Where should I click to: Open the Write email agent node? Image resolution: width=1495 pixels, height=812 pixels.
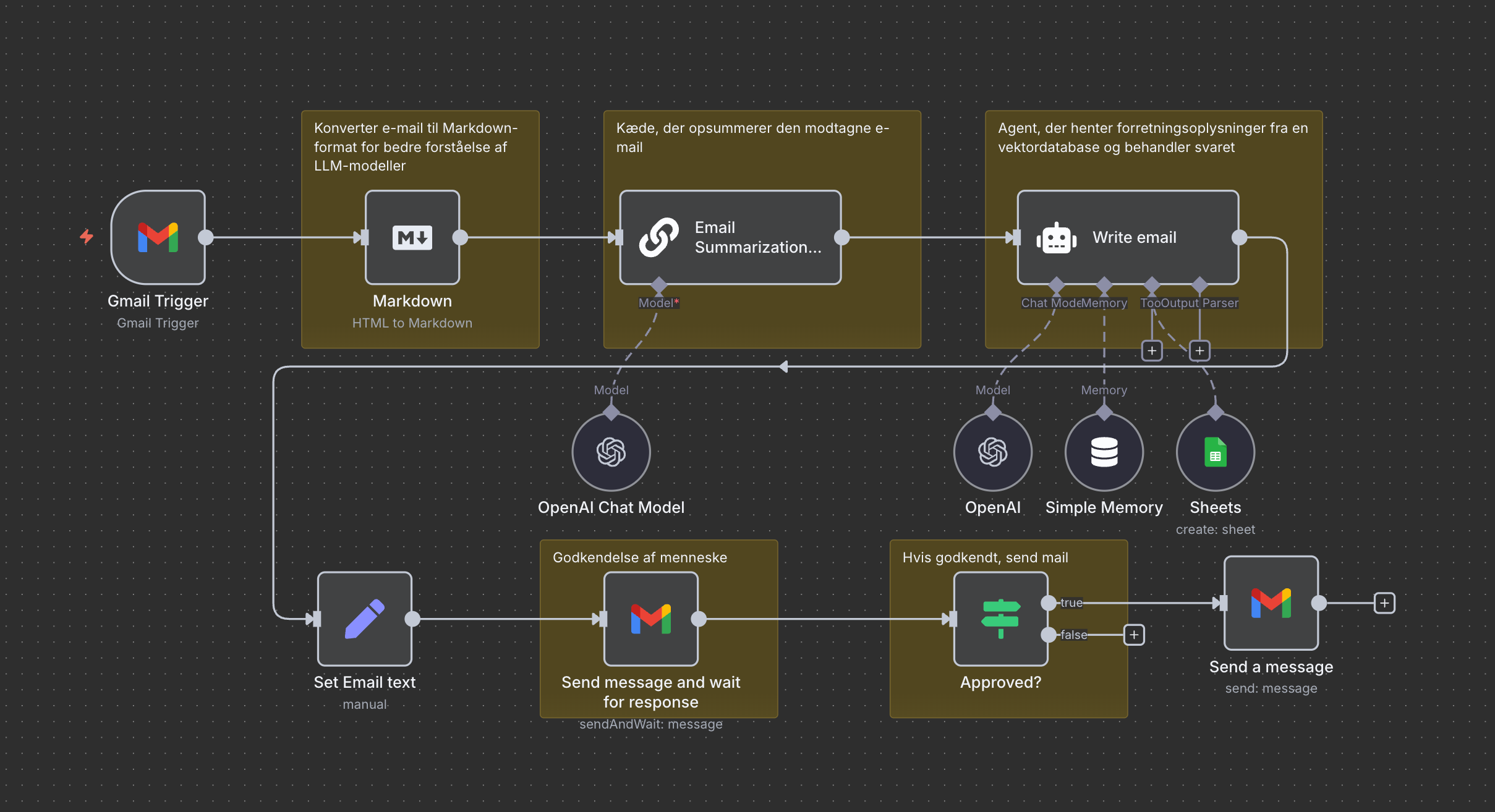(x=1128, y=237)
